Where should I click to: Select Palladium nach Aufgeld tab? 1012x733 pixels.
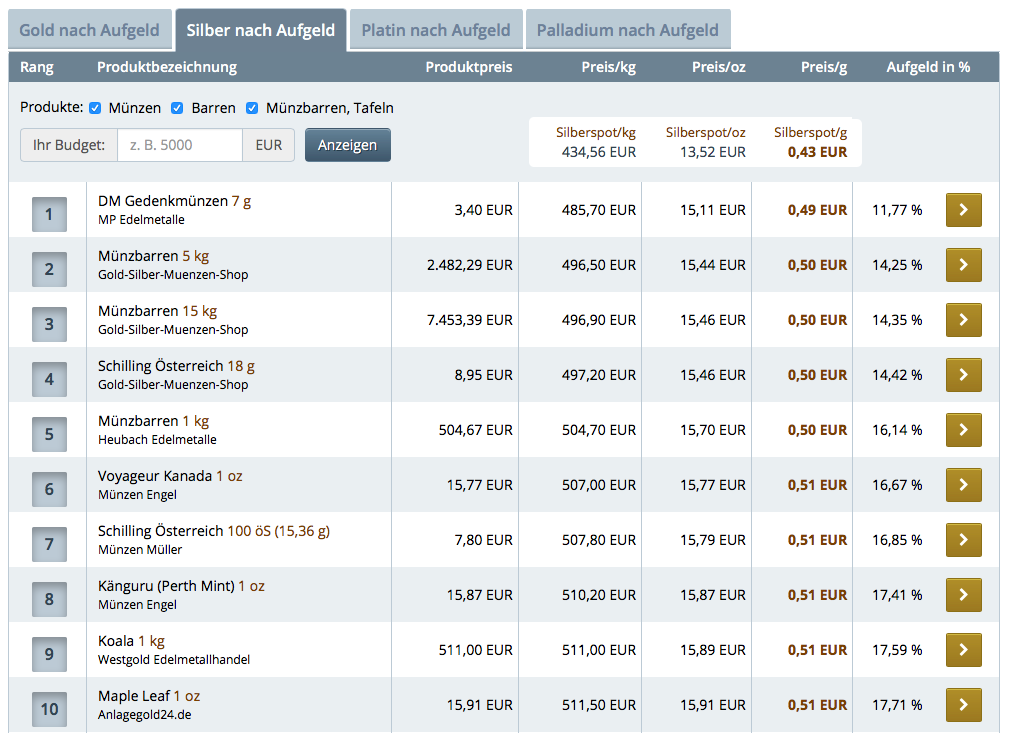pos(628,30)
